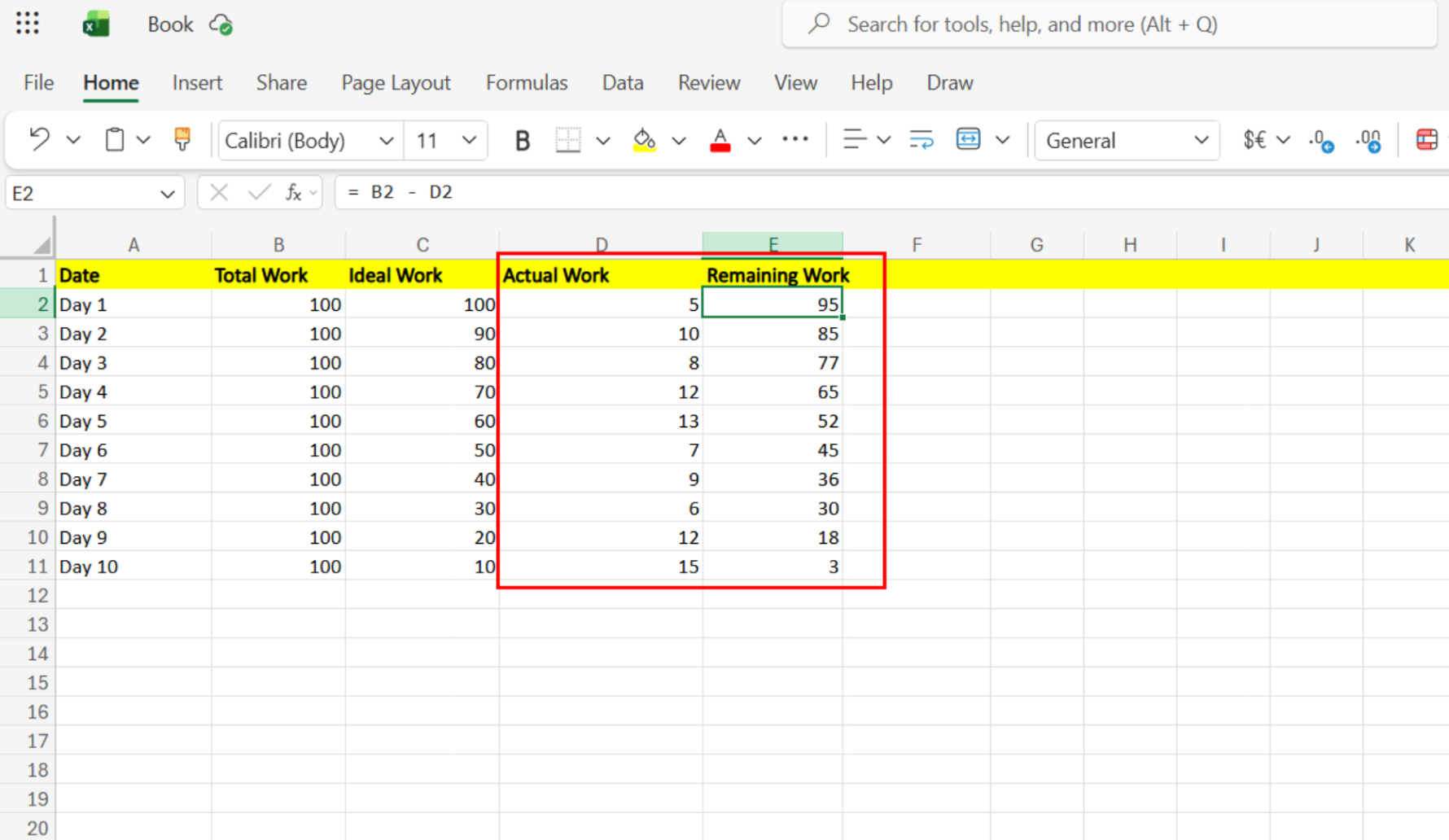Click the formula bar showing B2 - D2
1449x840 pixels.
point(891,192)
